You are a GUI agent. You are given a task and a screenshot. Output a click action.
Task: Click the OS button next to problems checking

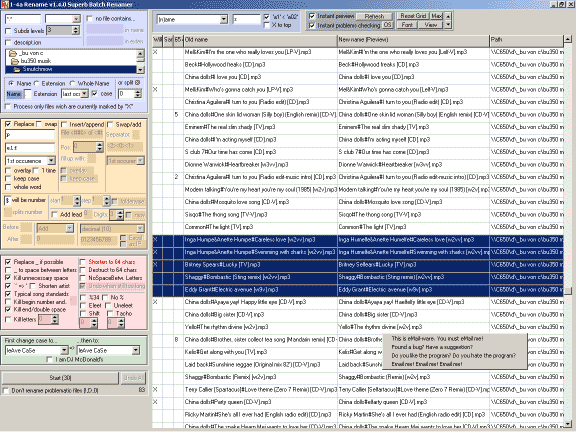pos(387,25)
